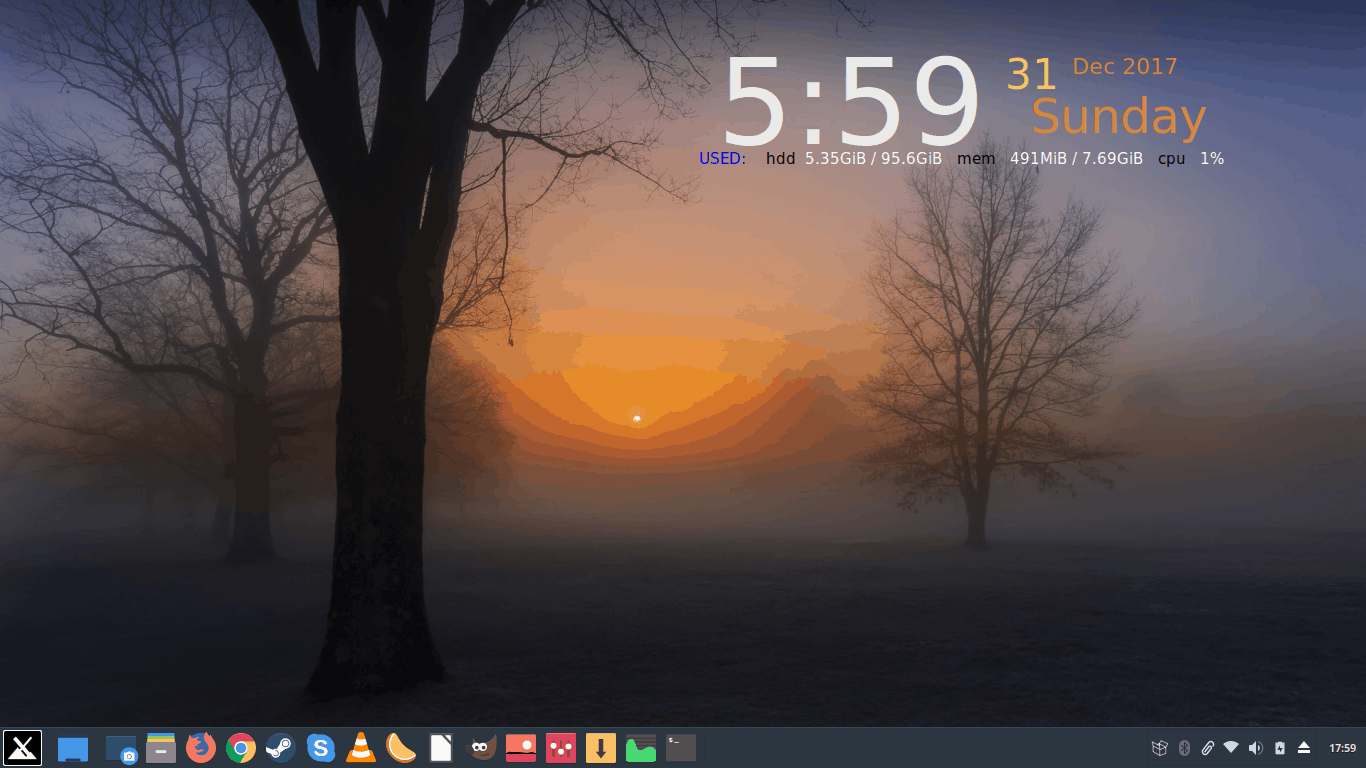This screenshot has width=1366, height=768.
Task: Launch the screenshot tool from taskbar
Action: [x=121, y=748]
